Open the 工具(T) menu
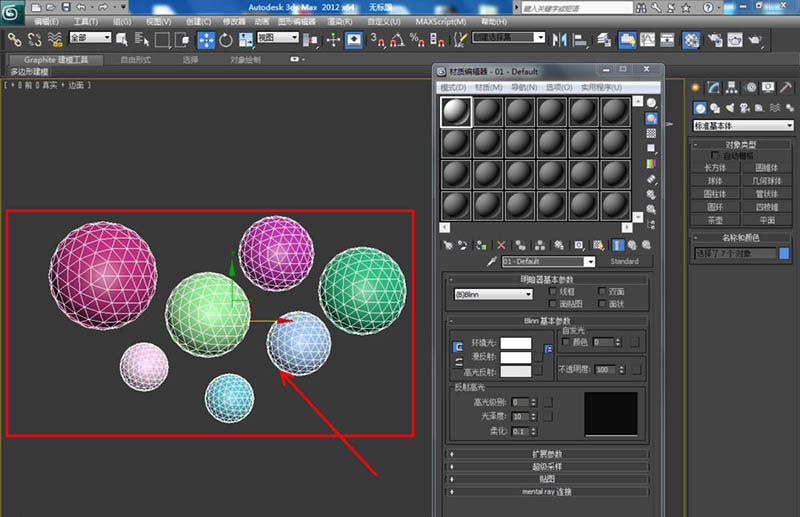 (x=86, y=21)
